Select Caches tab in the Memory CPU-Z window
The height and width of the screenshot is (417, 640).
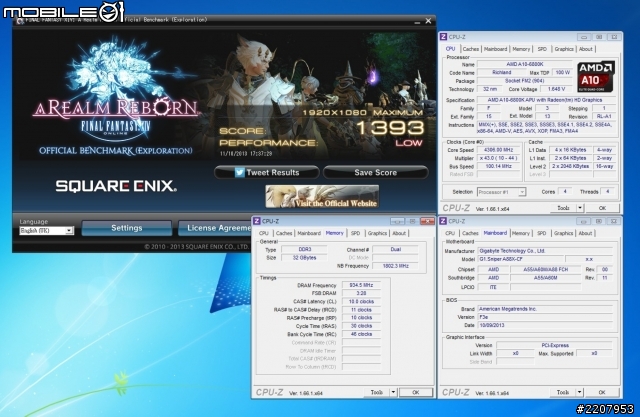point(284,233)
